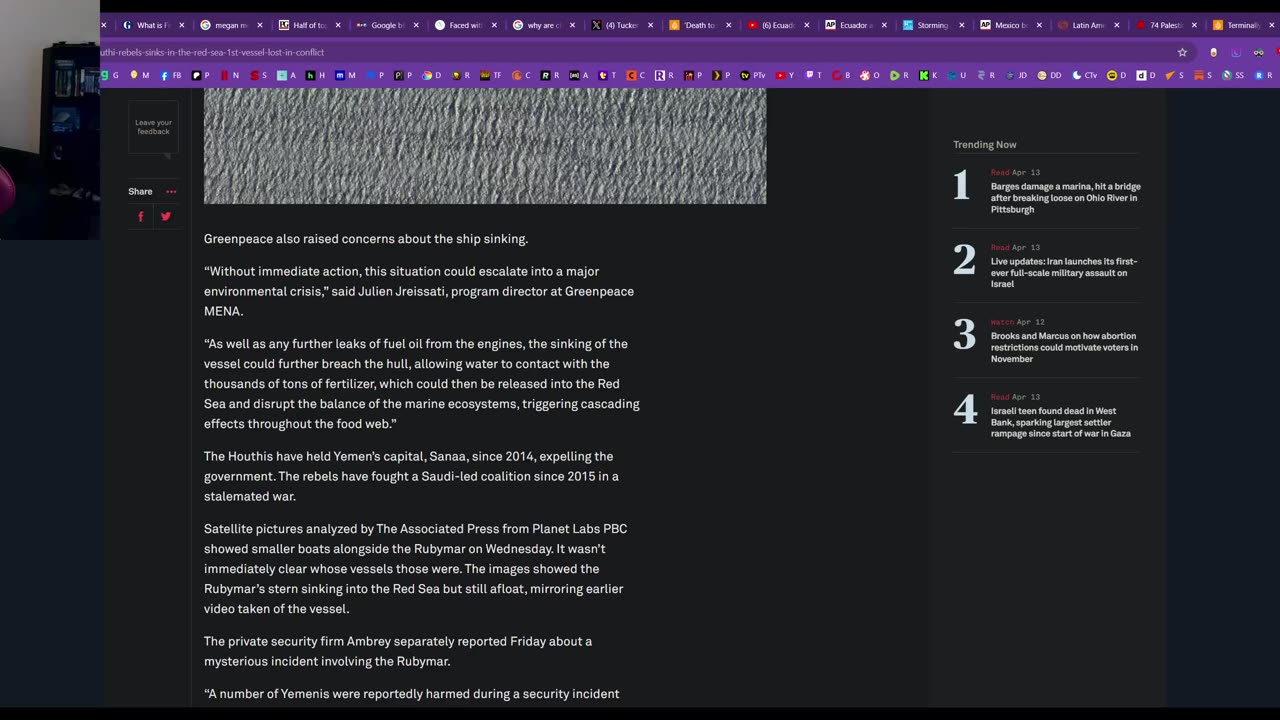The width and height of the screenshot is (1280, 720).
Task: Click the paragraph starting 'The private security firm'
Action: click(398, 651)
